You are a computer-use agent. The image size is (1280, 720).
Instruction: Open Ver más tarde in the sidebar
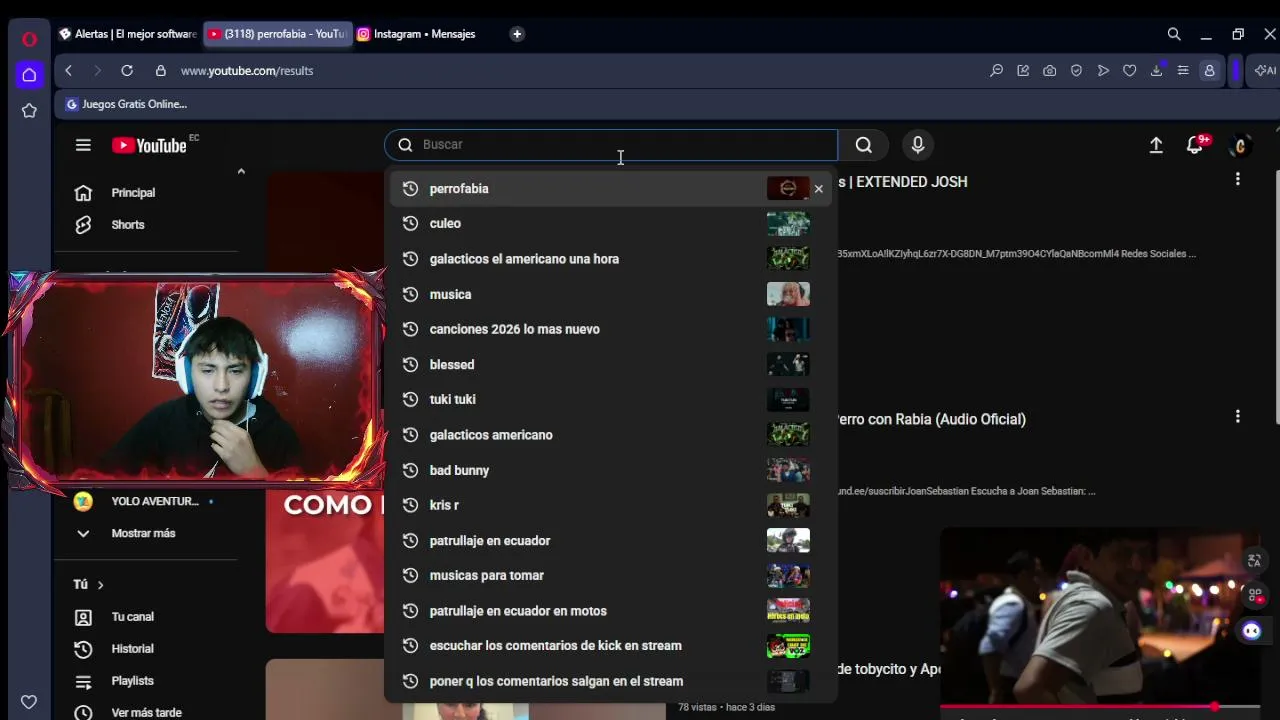[x=145, y=712]
